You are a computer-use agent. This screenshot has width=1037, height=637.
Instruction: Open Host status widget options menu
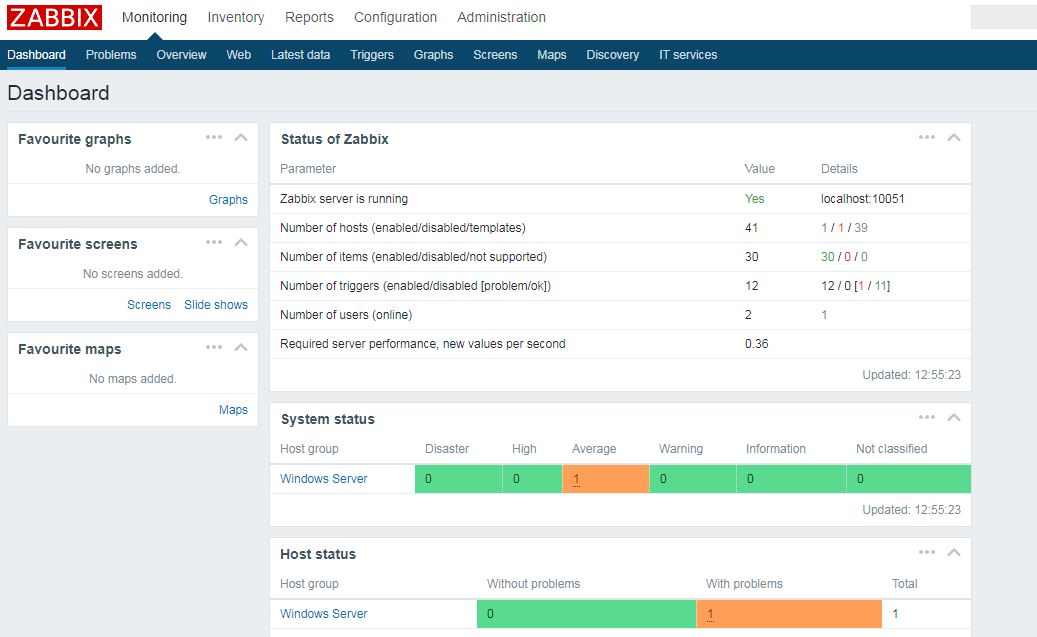point(927,552)
